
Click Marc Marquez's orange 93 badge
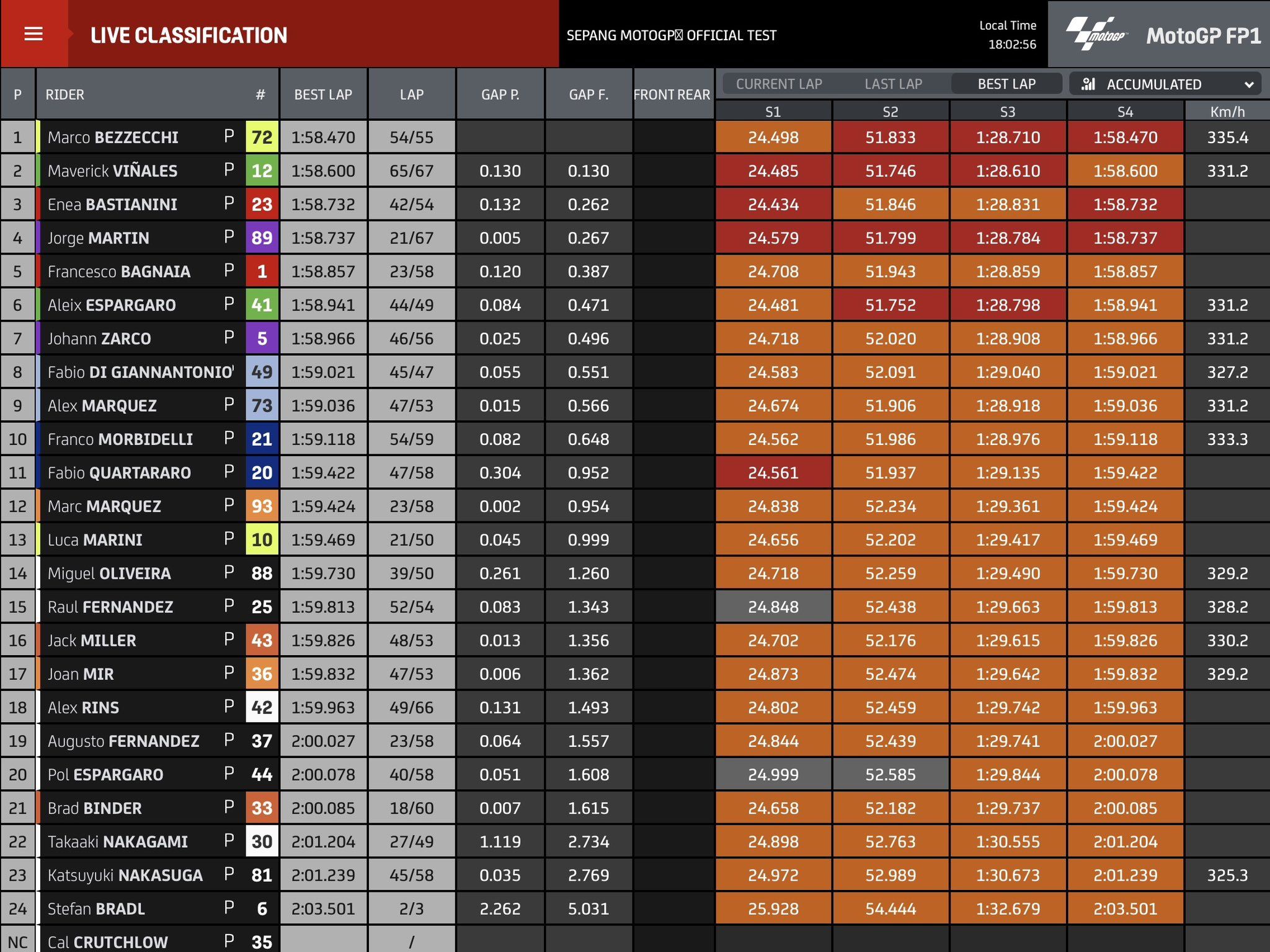click(262, 506)
